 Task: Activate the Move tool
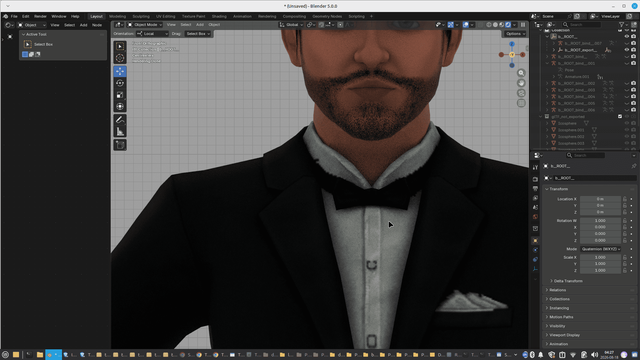[120, 71]
